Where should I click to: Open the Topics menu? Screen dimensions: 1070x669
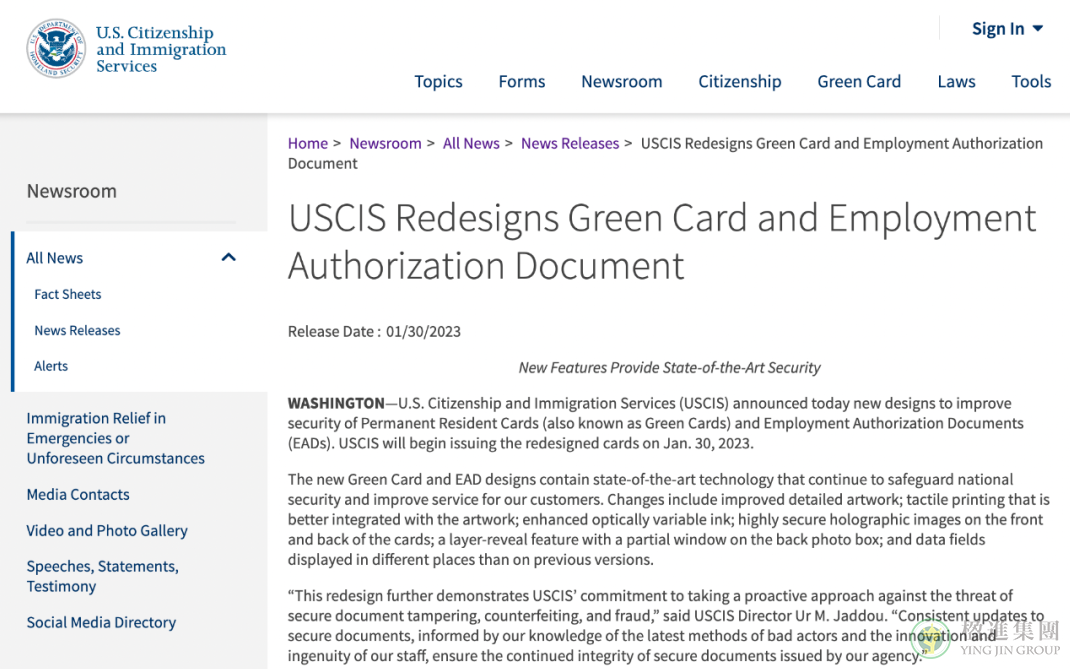[438, 81]
